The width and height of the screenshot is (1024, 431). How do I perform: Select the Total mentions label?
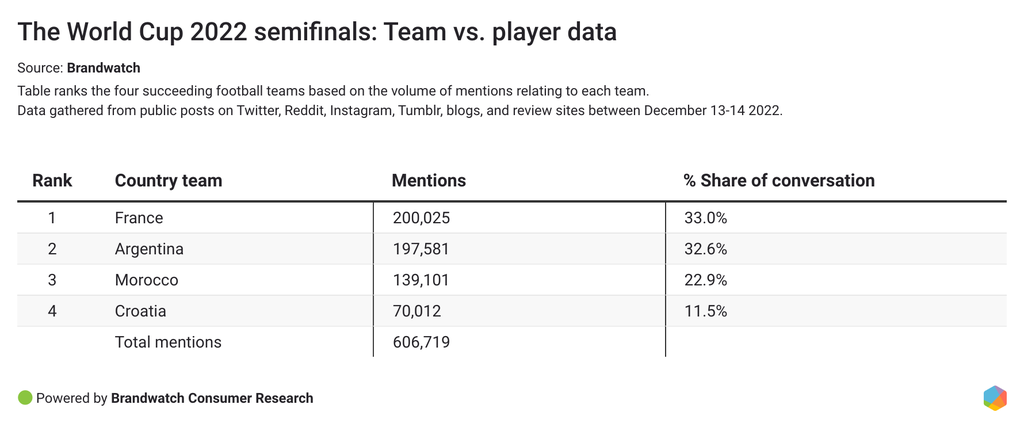(168, 342)
